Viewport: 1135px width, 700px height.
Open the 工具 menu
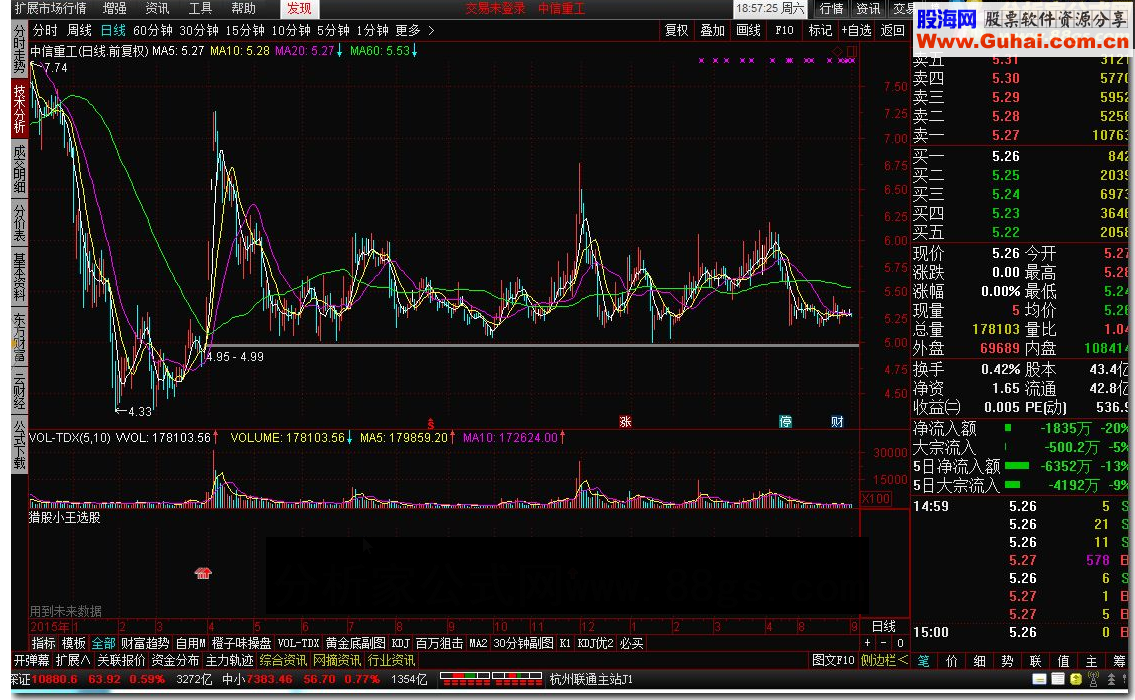[201, 9]
